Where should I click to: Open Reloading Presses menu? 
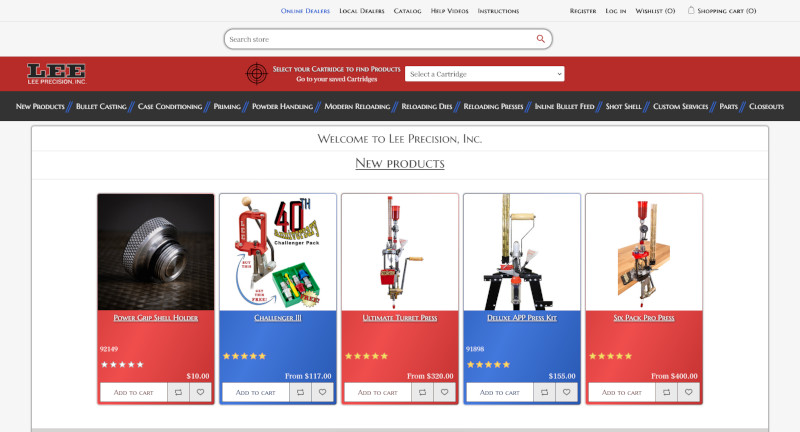[x=493, y=106]
